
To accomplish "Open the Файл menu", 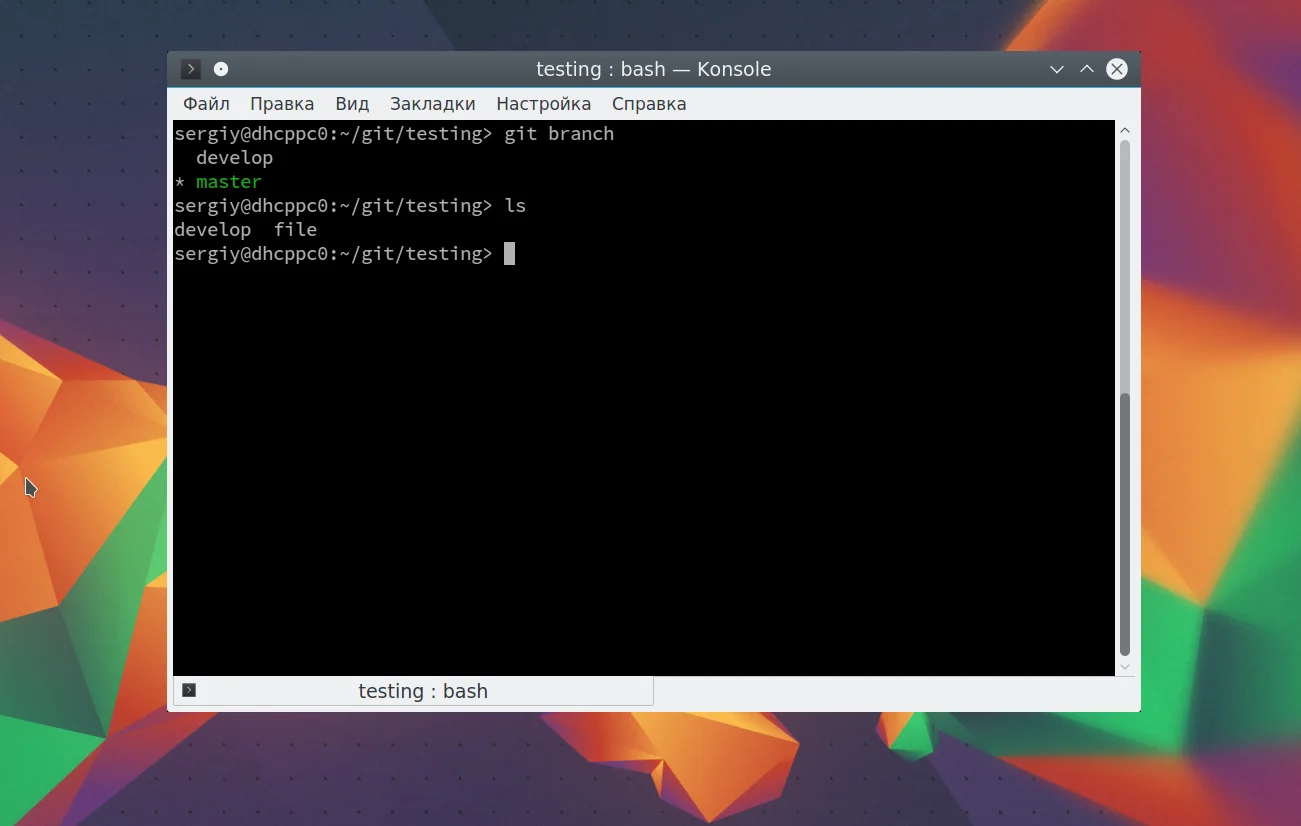I will (x=206, y=104).
